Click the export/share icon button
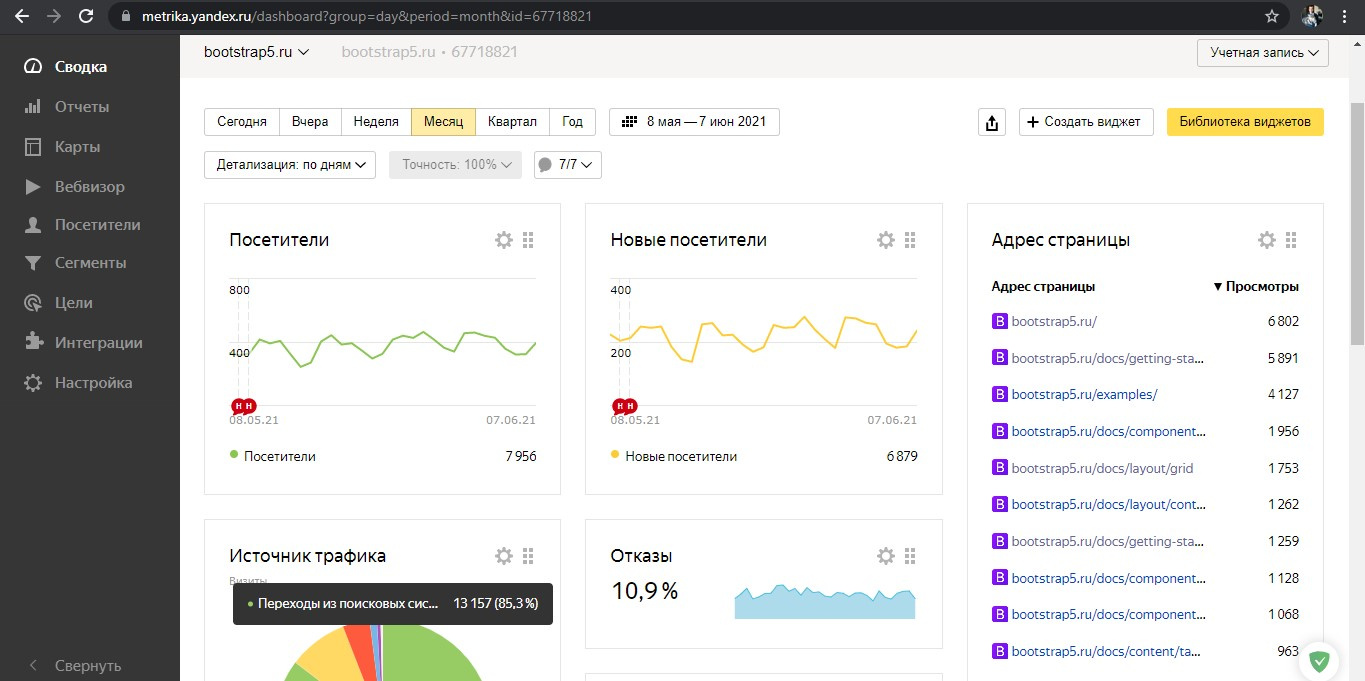The width and height of the screenshot is (1365, 681). [x=991, y=122]
